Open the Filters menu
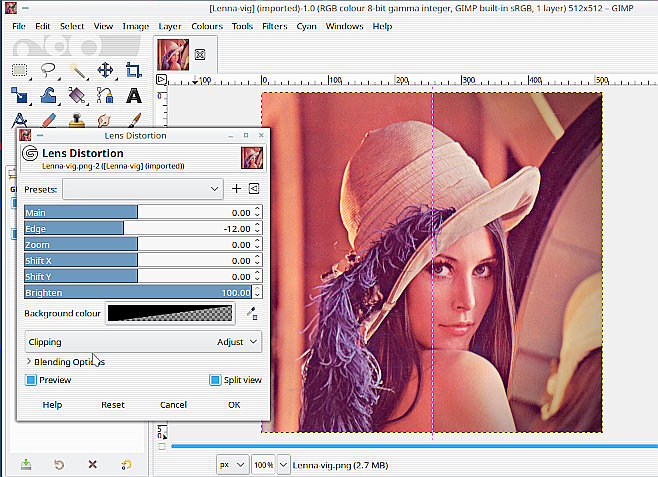This screenshot has width=658, height=477. 273,26
